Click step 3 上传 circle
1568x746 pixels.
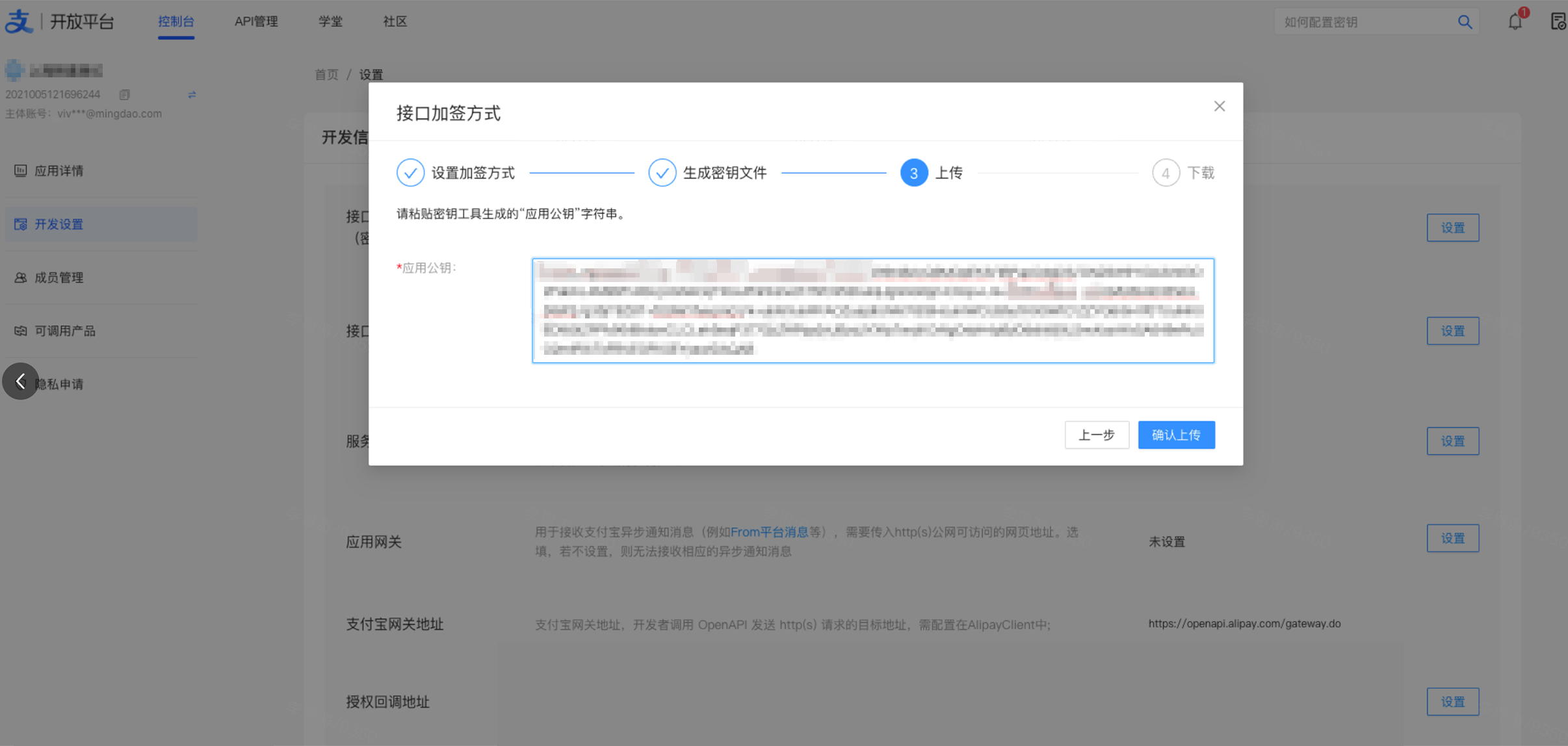[x=913, y=173]
